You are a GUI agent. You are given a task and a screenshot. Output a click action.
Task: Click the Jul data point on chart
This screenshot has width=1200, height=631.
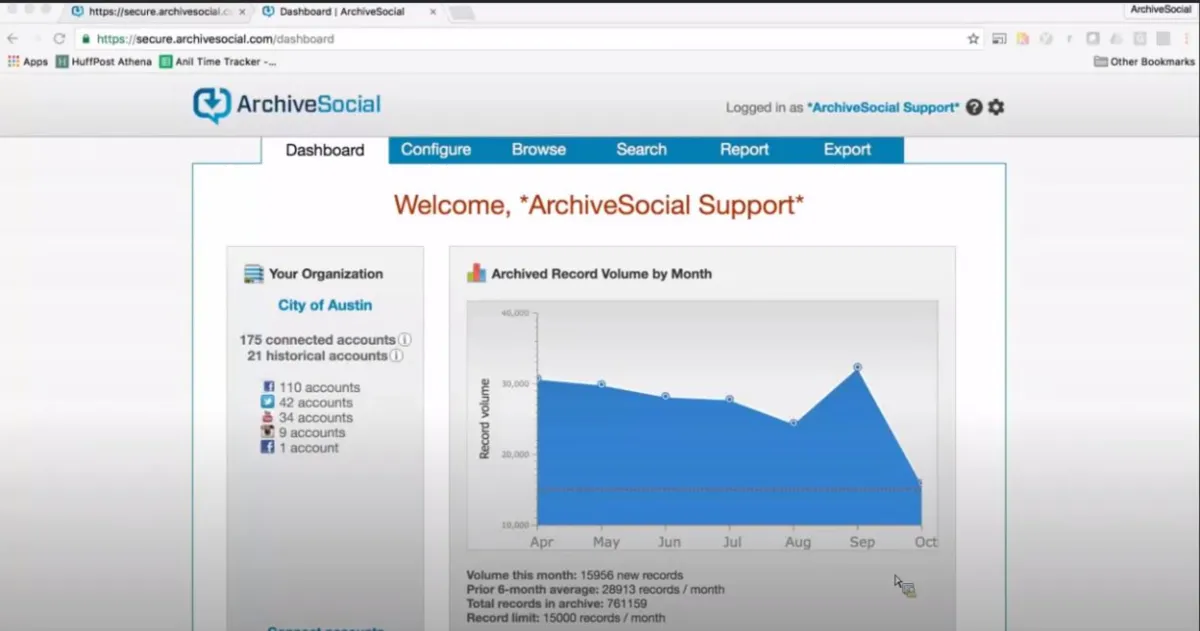729,399
